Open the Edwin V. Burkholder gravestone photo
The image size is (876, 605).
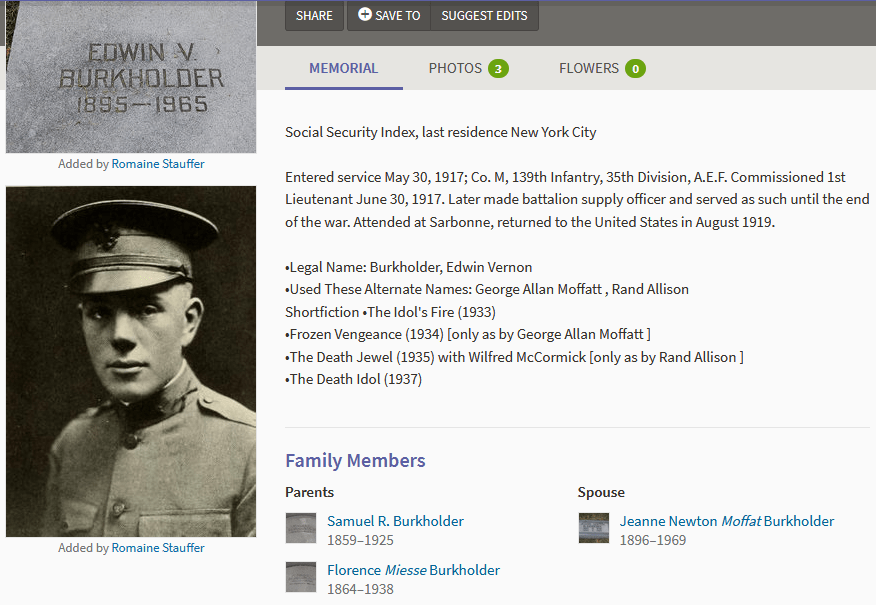point(130,76)
